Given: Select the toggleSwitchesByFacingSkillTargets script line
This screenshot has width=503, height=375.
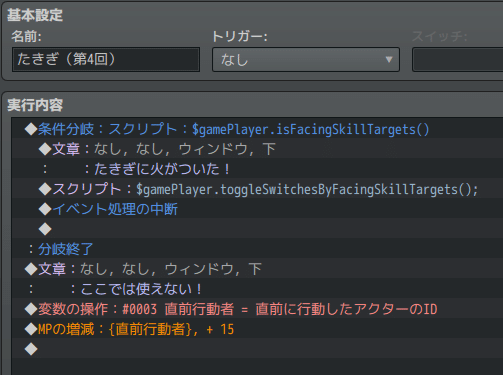Looking at the screenshot, I should (x=257, y=189).
